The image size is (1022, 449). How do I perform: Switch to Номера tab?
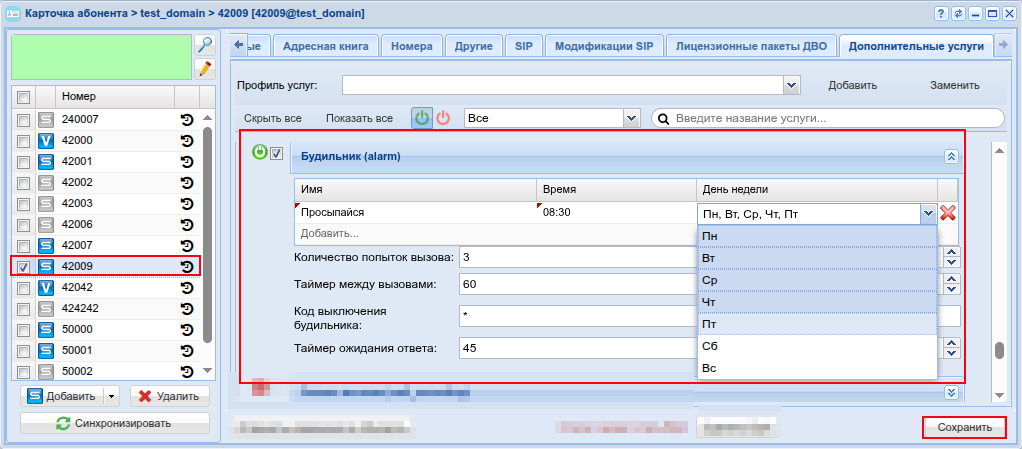pos(412,46)
